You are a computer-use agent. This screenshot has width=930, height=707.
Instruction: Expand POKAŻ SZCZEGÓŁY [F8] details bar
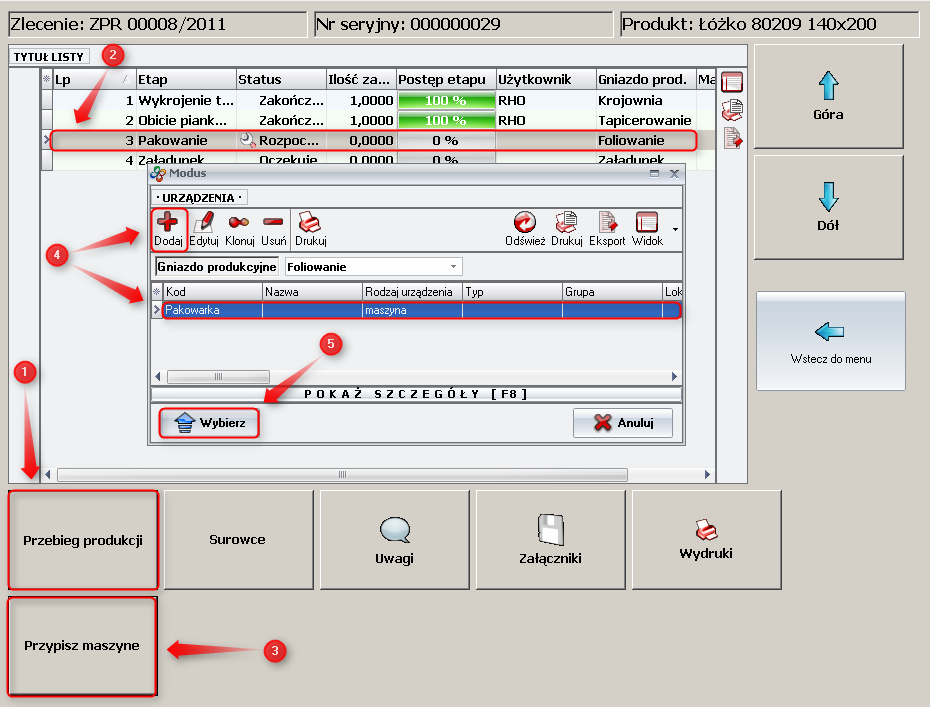pyautogui.click(x=415, y=394)
